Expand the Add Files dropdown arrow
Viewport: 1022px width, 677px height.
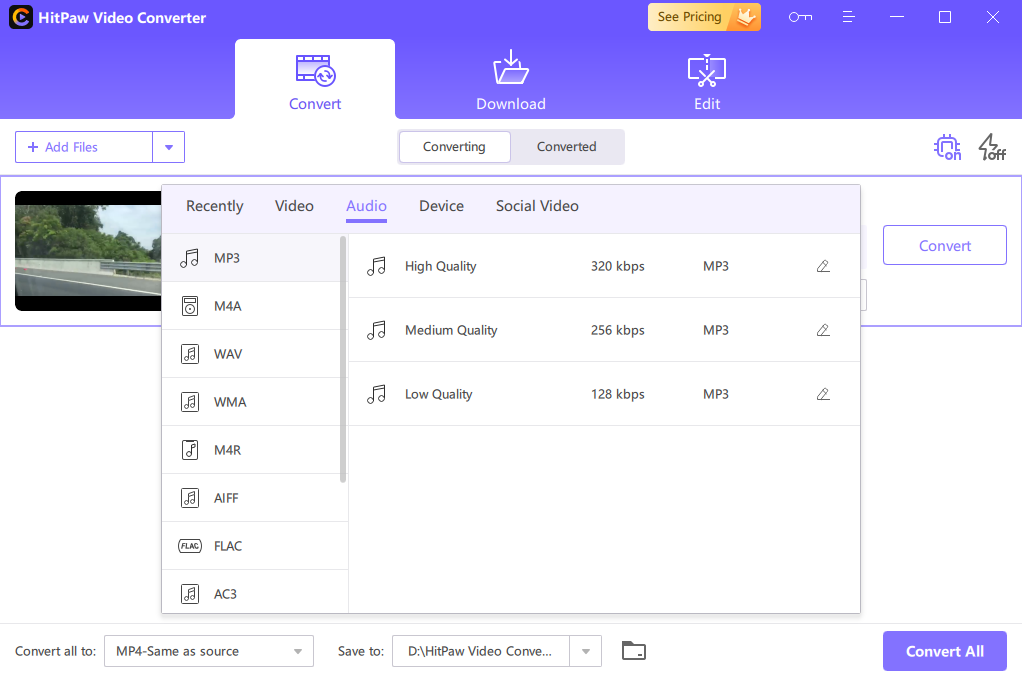[x=168, y=147]
